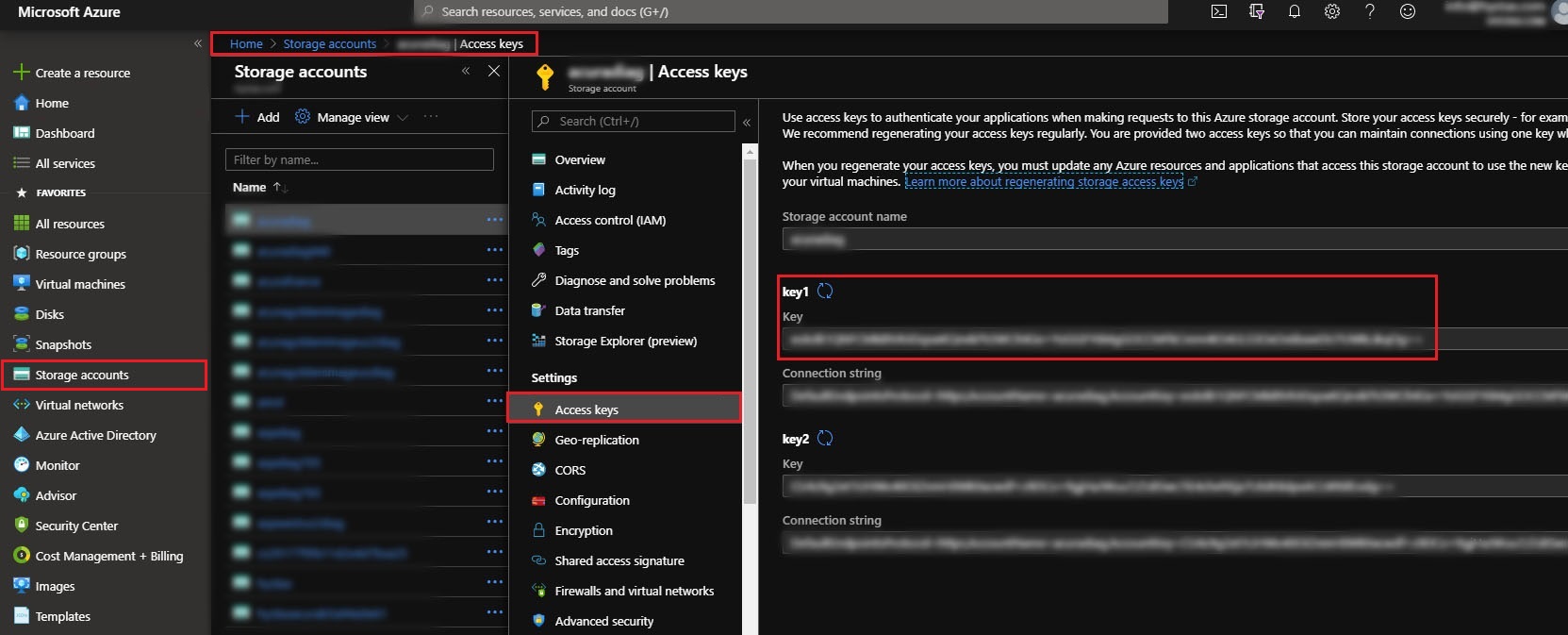Select Access keys under Settings

coord(625,409)
